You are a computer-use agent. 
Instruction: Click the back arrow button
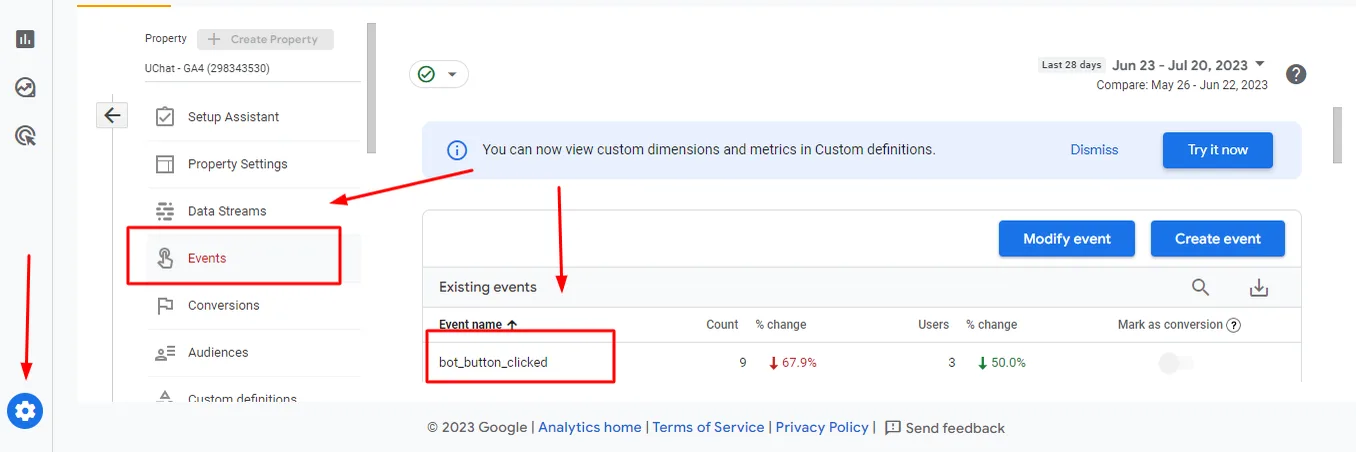[112, 115]
